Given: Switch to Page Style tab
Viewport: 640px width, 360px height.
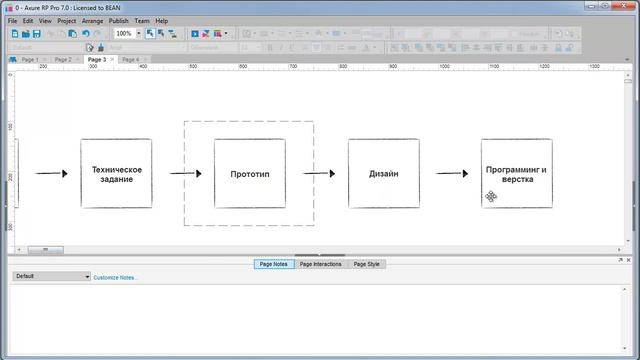Looking at the screenshot, I should 367,264.
